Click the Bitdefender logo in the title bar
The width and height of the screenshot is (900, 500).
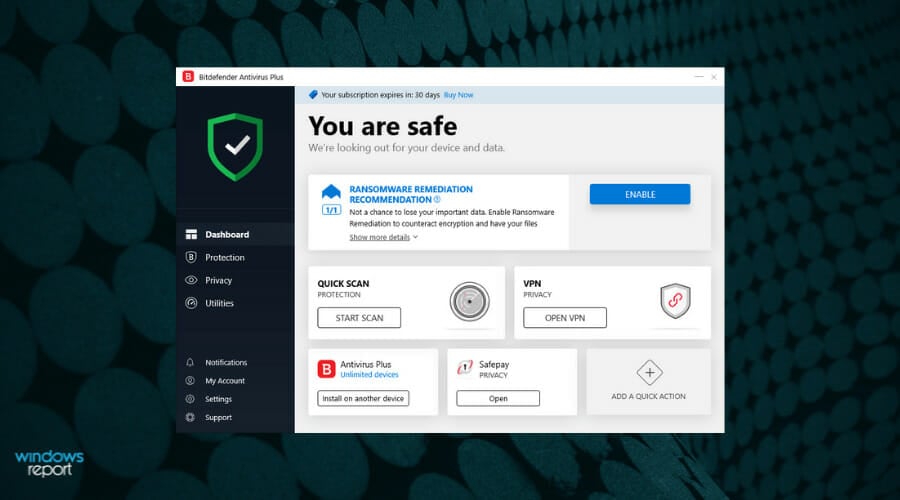[x=188, y=76]
